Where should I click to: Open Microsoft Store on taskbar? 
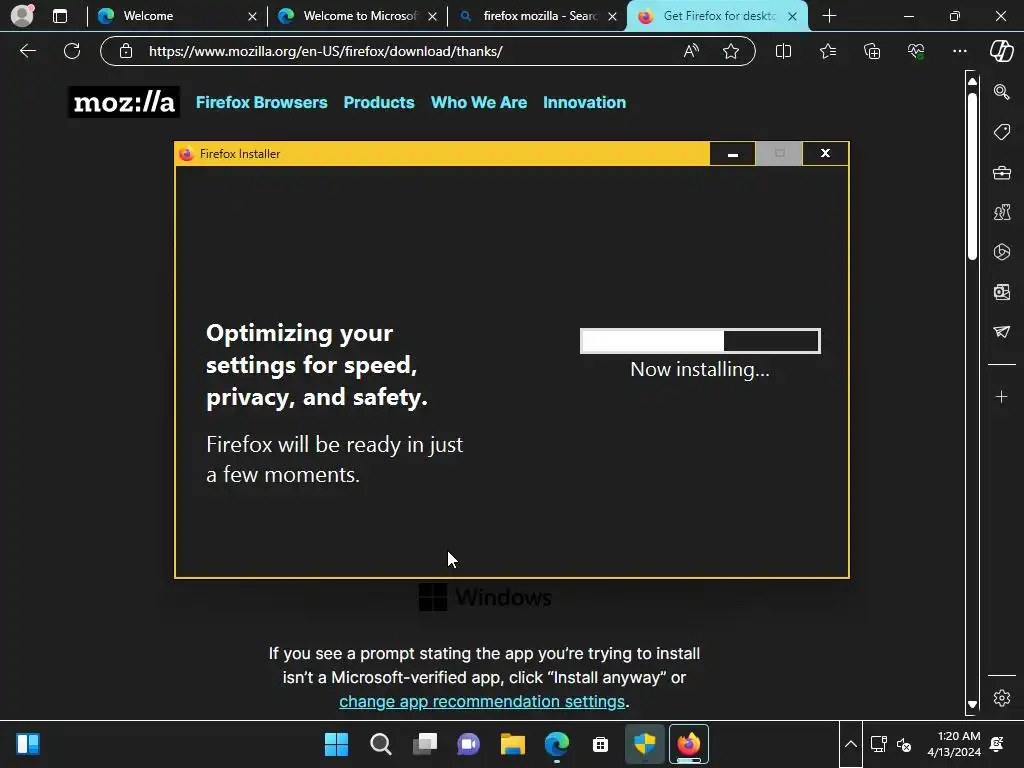click(x=600, y=744)
